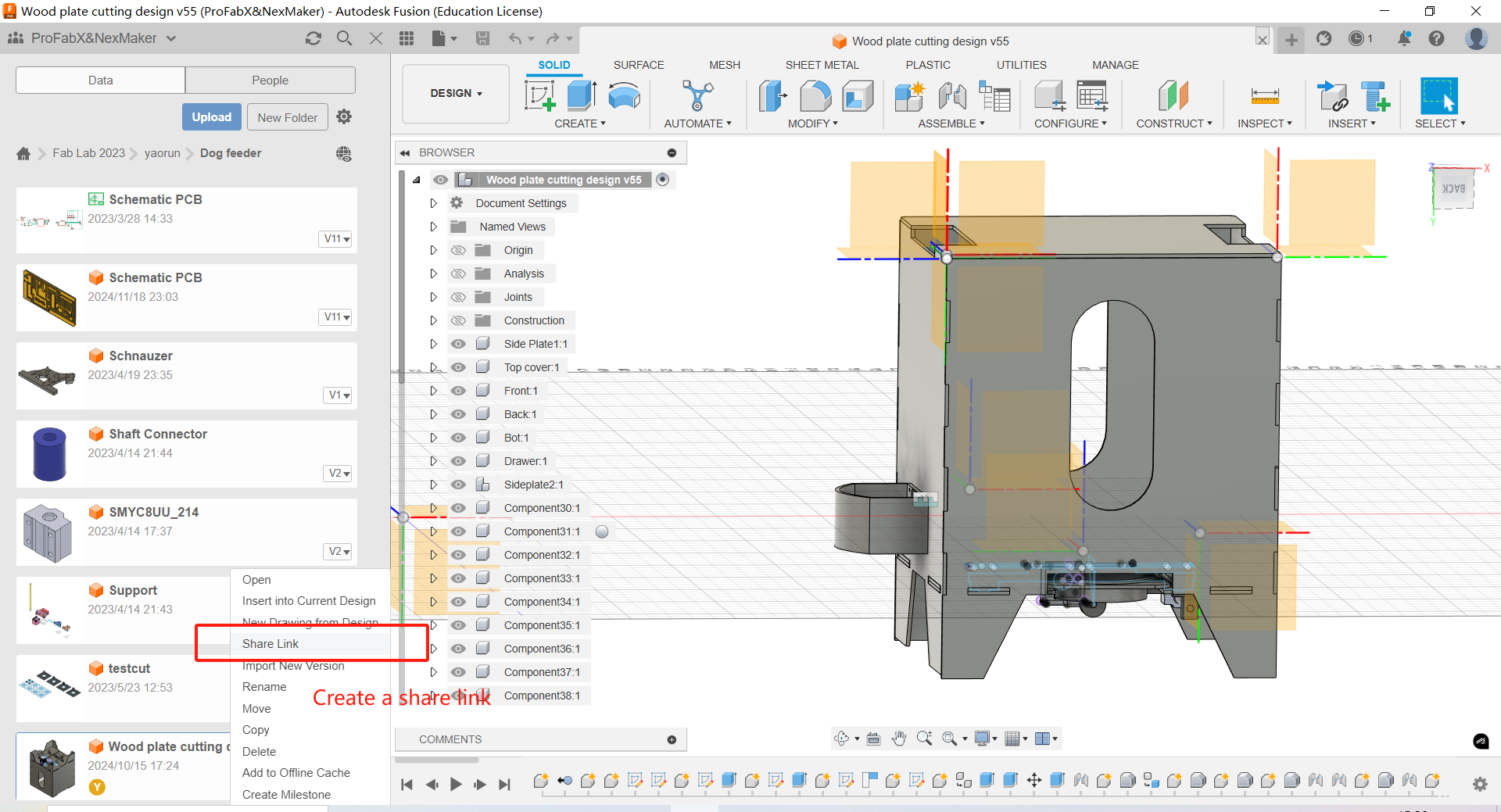Go to Fab Lab 2023 breadcrumb
The image size is (1501, 812).
pyautogui.click(x=88, y=153)
